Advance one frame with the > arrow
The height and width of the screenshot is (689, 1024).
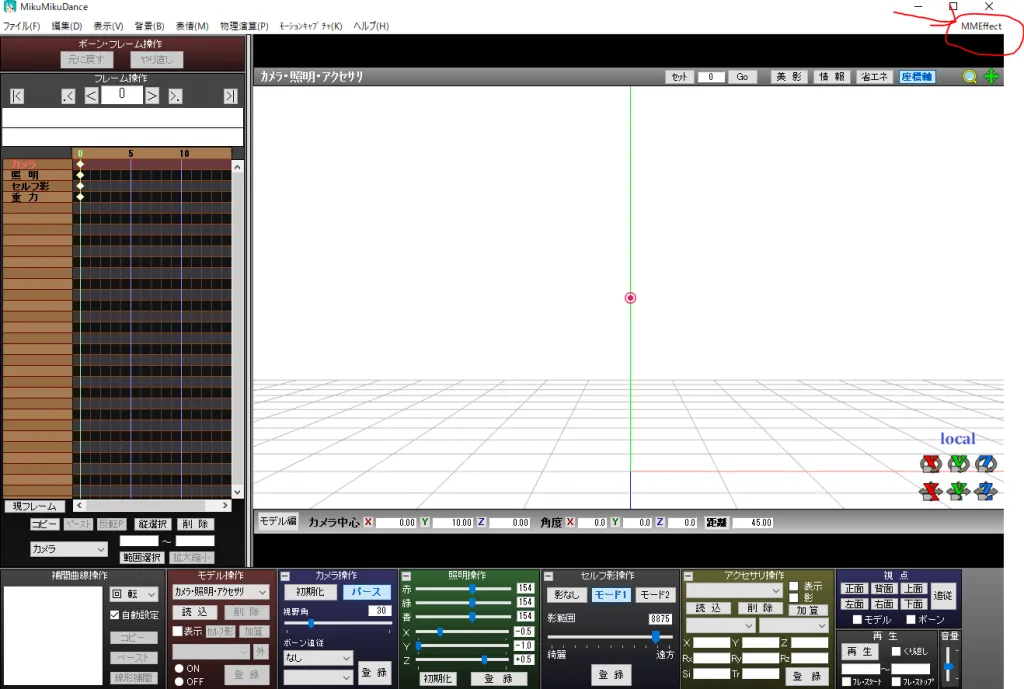click(152, 96)
